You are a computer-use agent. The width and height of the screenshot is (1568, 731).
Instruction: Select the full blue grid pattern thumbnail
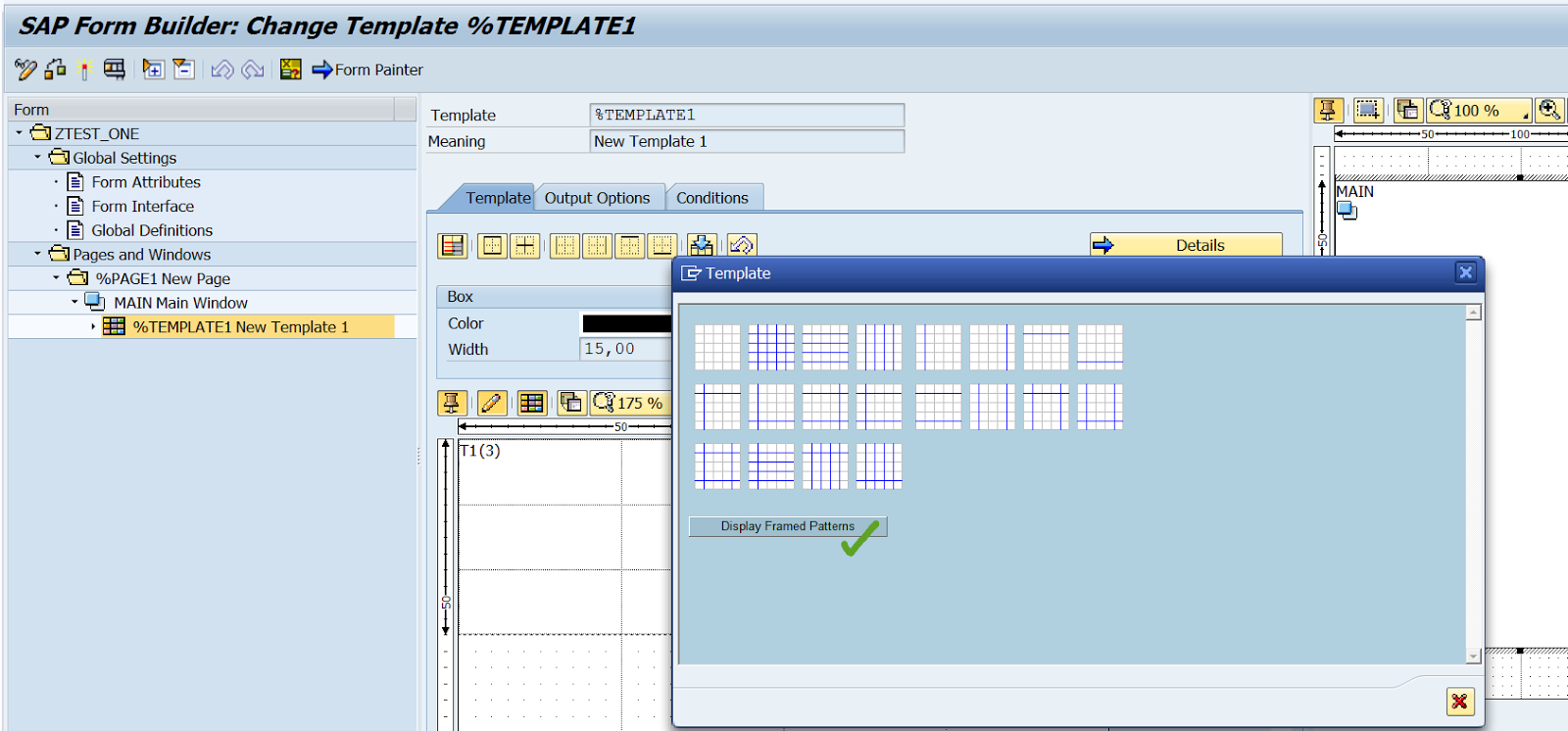pos(771,347)
